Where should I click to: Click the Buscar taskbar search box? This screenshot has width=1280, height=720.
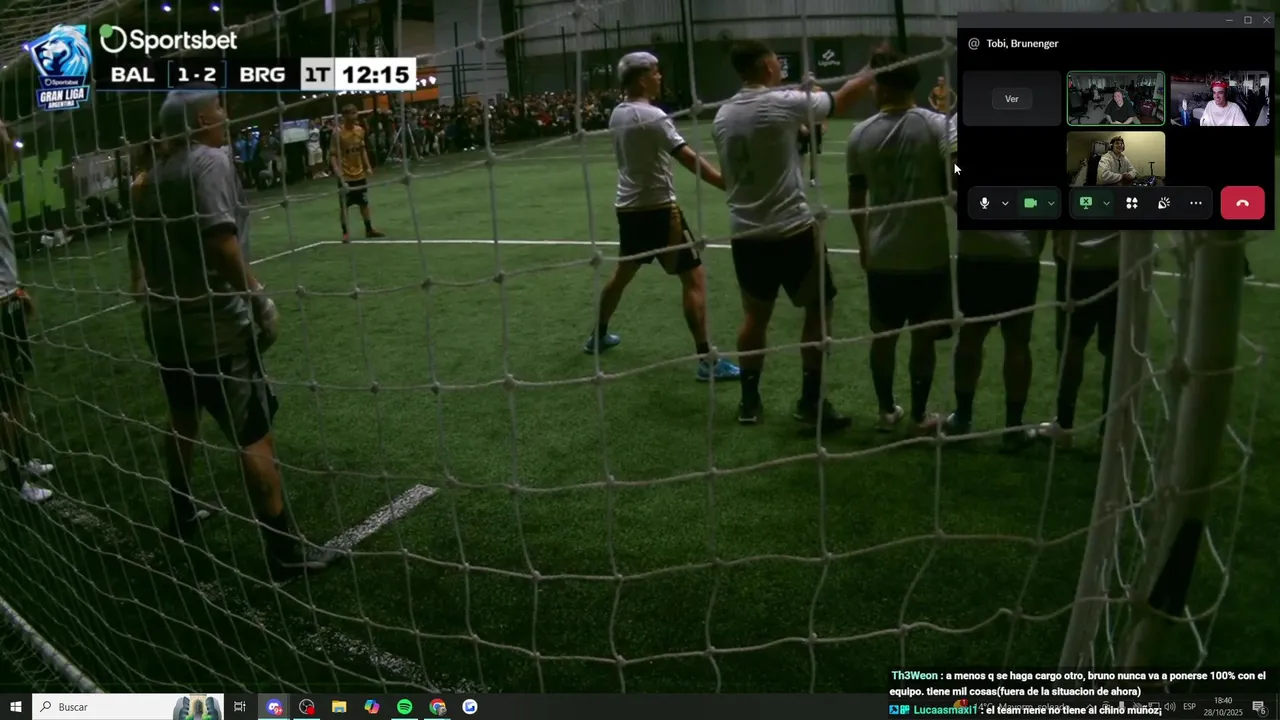127,707
